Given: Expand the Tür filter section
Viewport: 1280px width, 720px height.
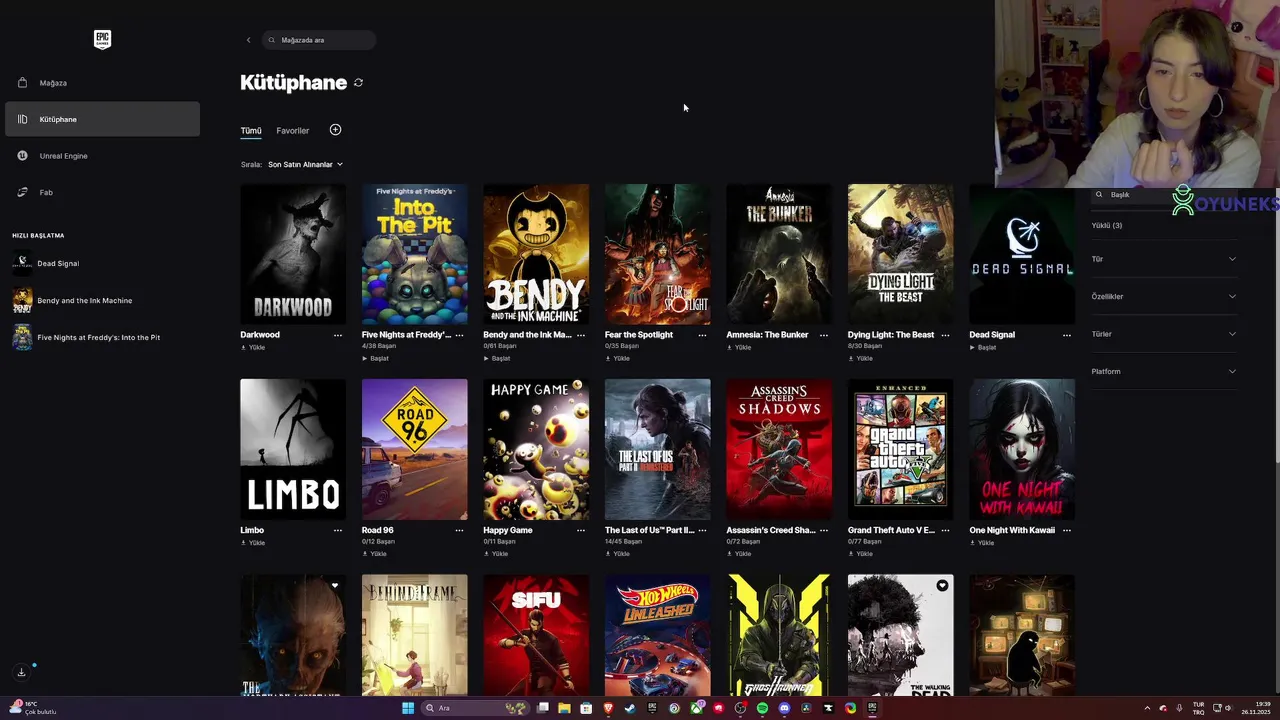Looking at the screenshot, I should click(x=1164, y=259).
